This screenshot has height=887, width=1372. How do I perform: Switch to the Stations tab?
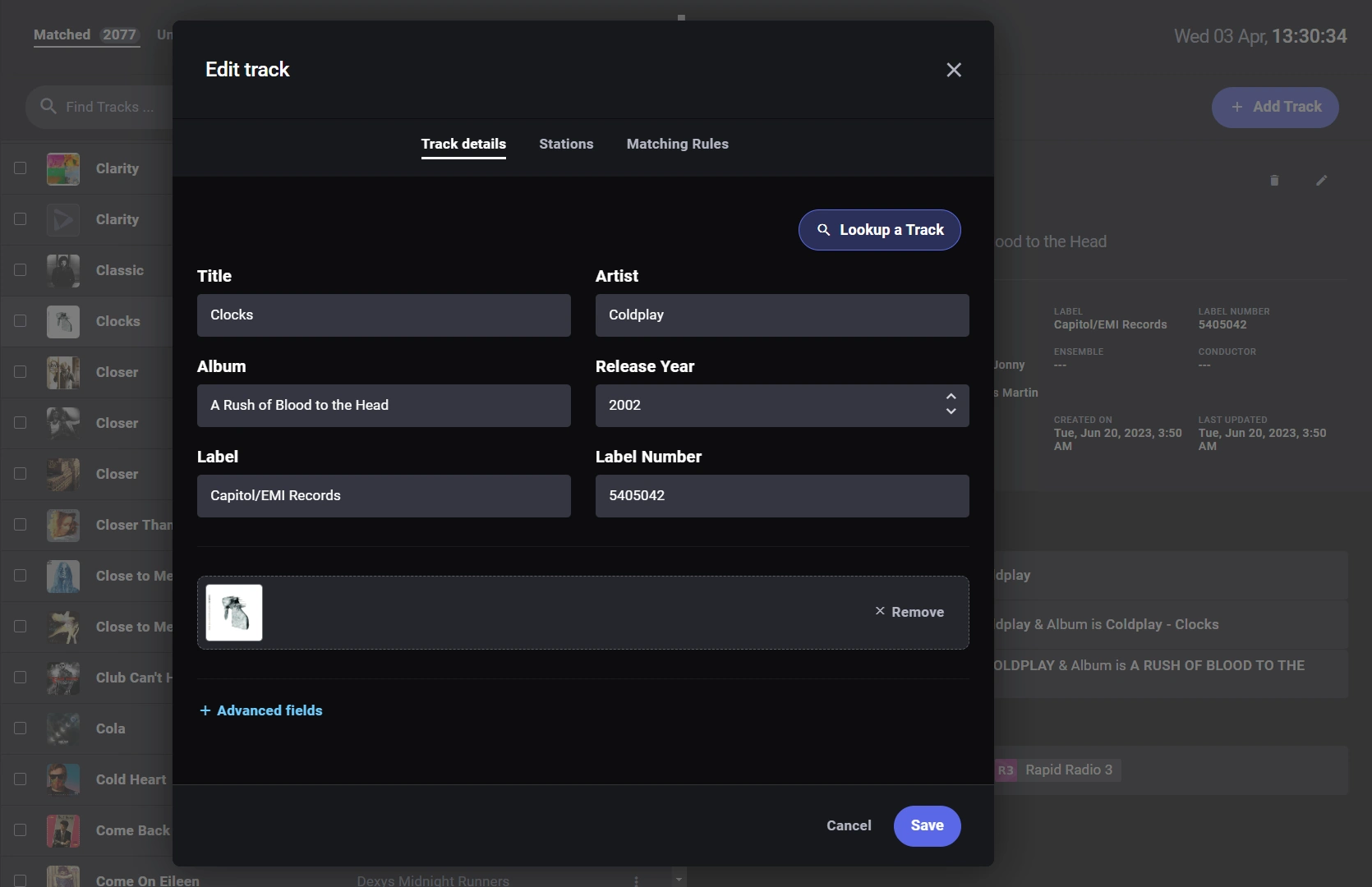(566, 144)
